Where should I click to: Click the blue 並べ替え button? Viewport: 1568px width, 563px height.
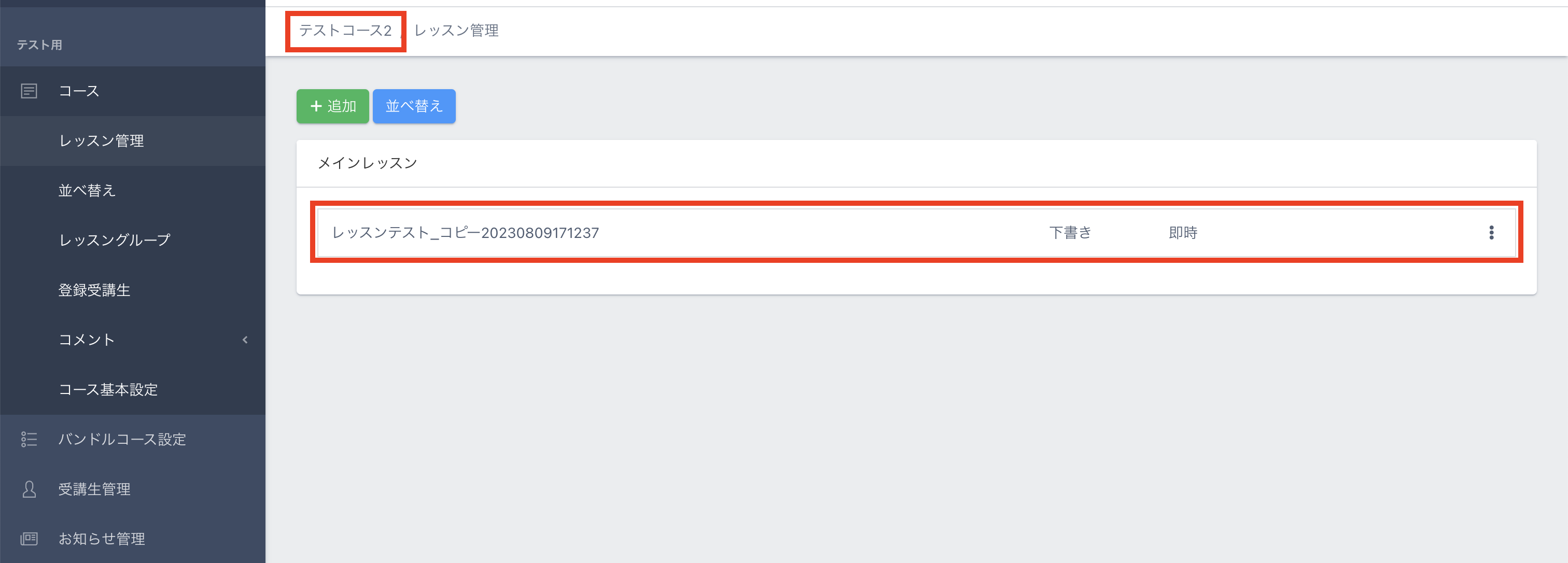click(414, 106)
